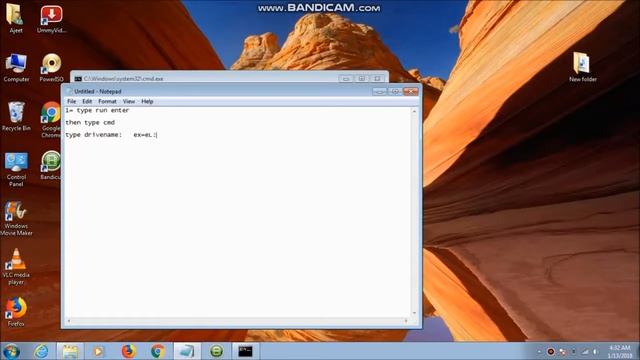The image size is (640, 360).
Task: Maximize the cmd.exe window behind Notepad
Action: click(361, 78)
